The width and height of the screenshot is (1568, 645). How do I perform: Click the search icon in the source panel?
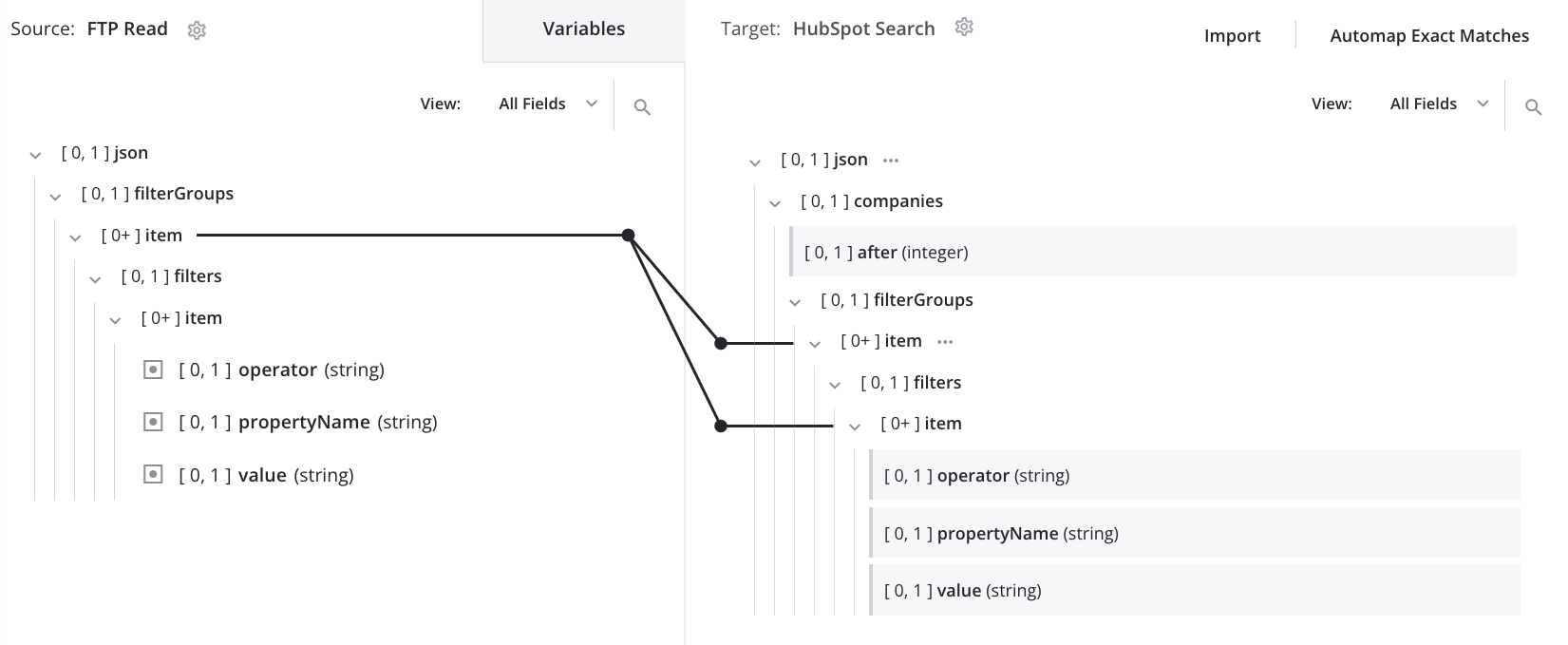642,106
